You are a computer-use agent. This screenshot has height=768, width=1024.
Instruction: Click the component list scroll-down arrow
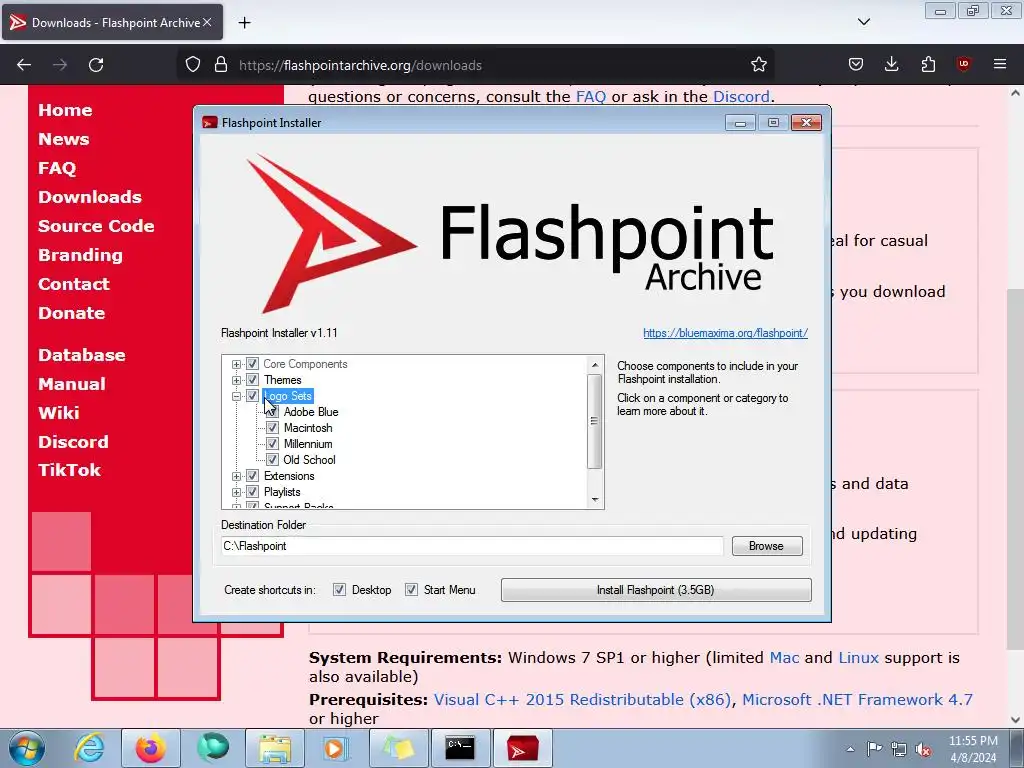pos(594,500)
